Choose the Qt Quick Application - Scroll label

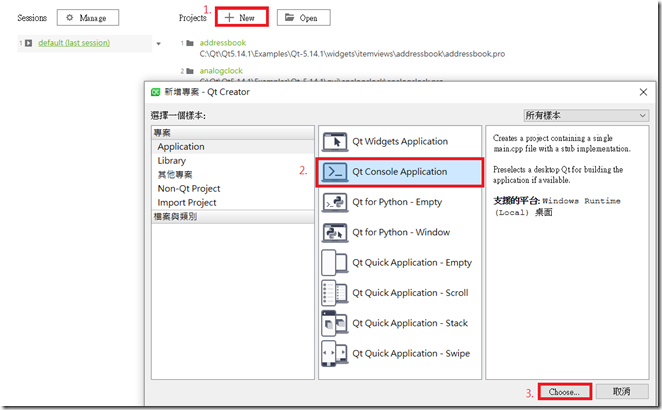(x=410, y=293)
